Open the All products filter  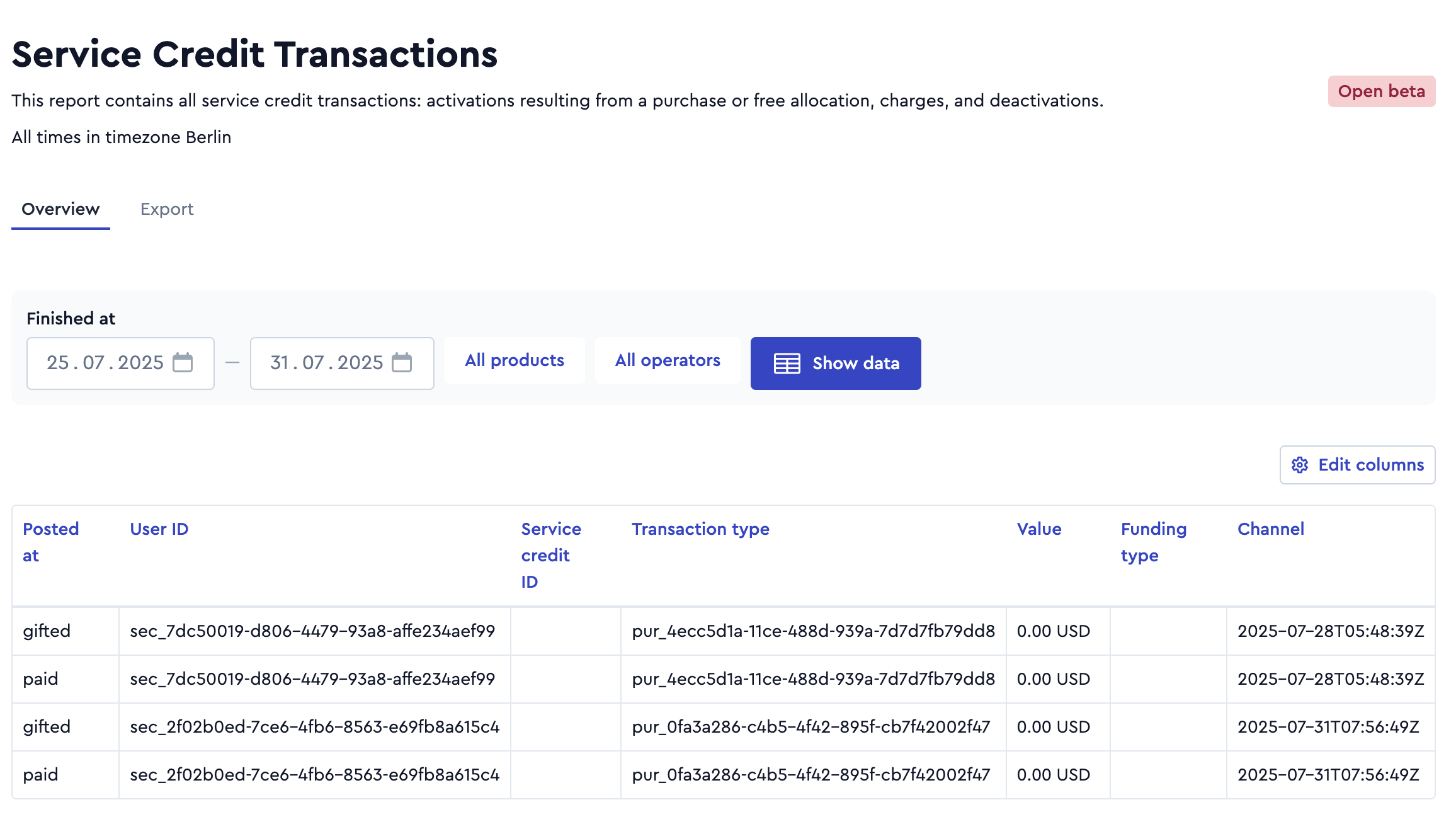pyautogui.click(x=515, y=360)
